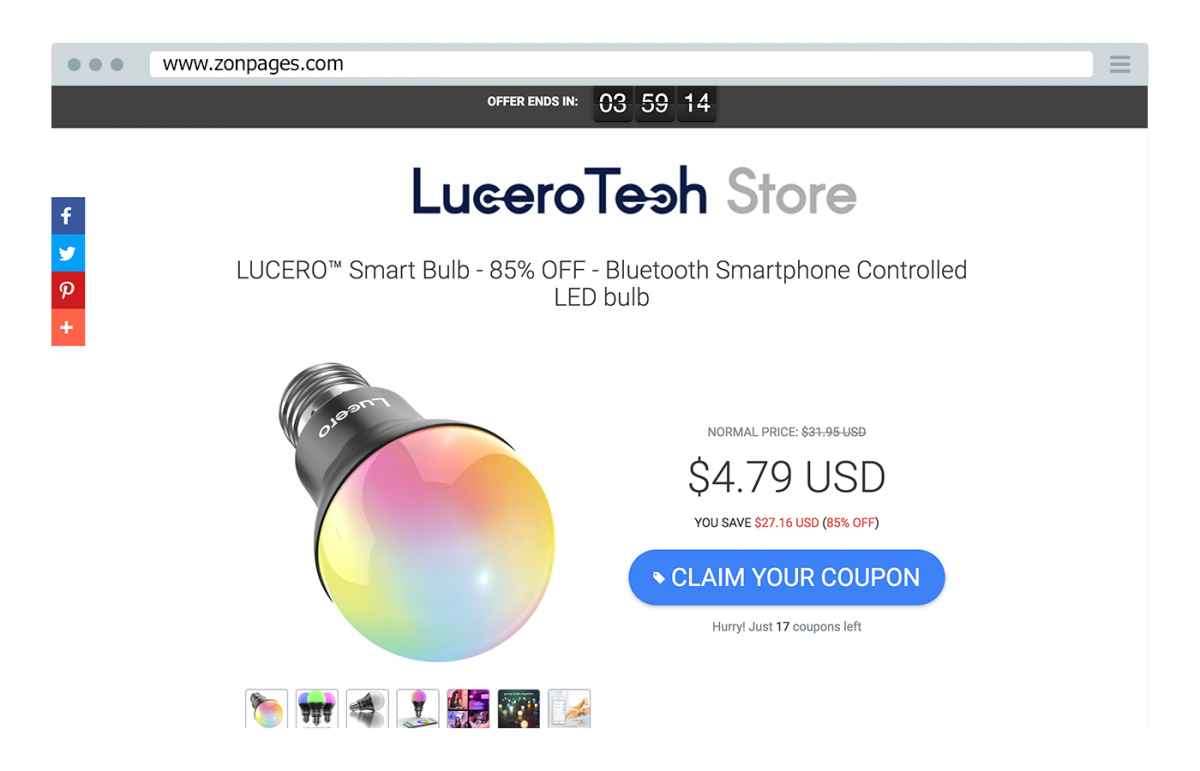
Task: Select the first rainbow bulb thumbnail
Action: pos(266,708)
